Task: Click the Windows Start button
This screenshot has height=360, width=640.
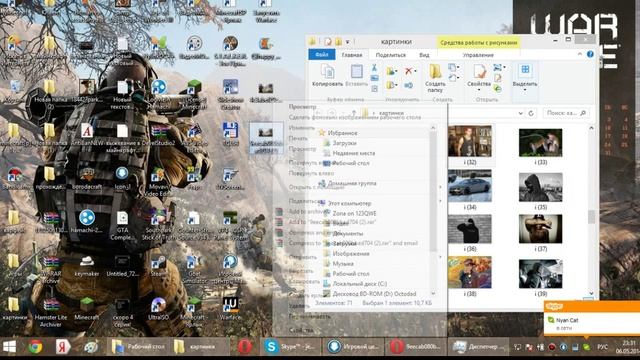Action: tap(9, 347)
